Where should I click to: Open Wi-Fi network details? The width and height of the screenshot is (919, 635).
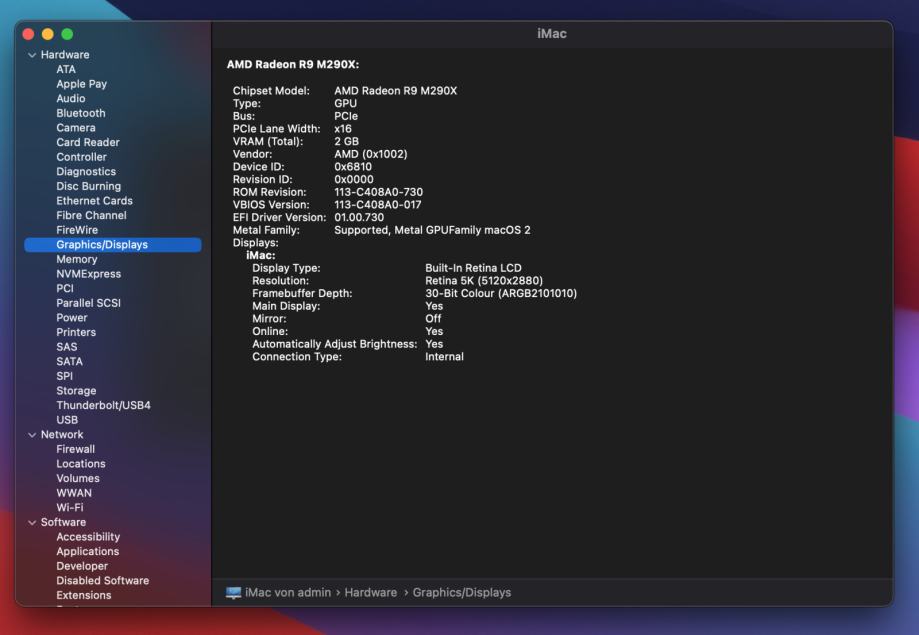[x=70, y=508]
